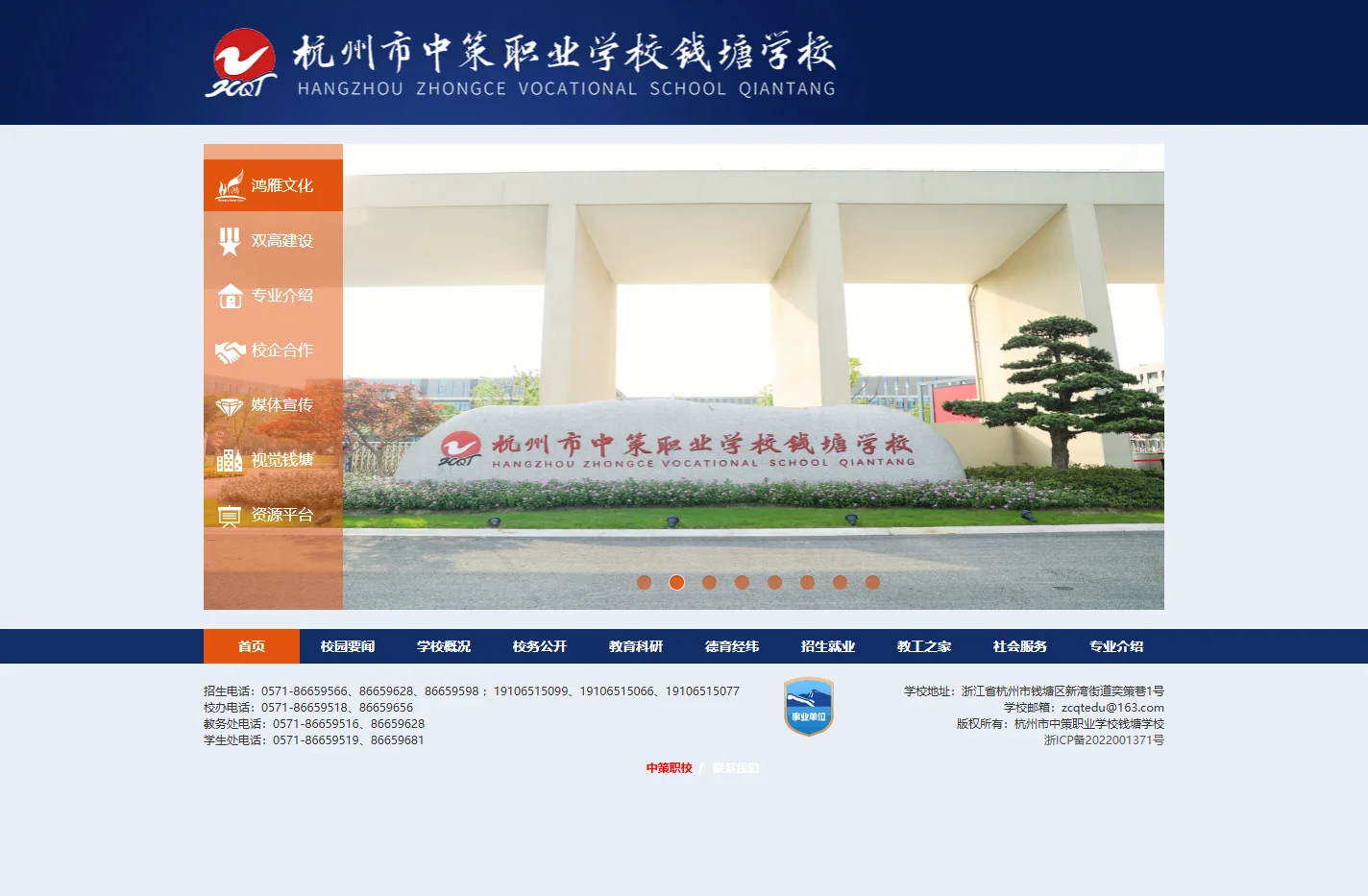Show the first carousel slide dot

coord(645,582)
